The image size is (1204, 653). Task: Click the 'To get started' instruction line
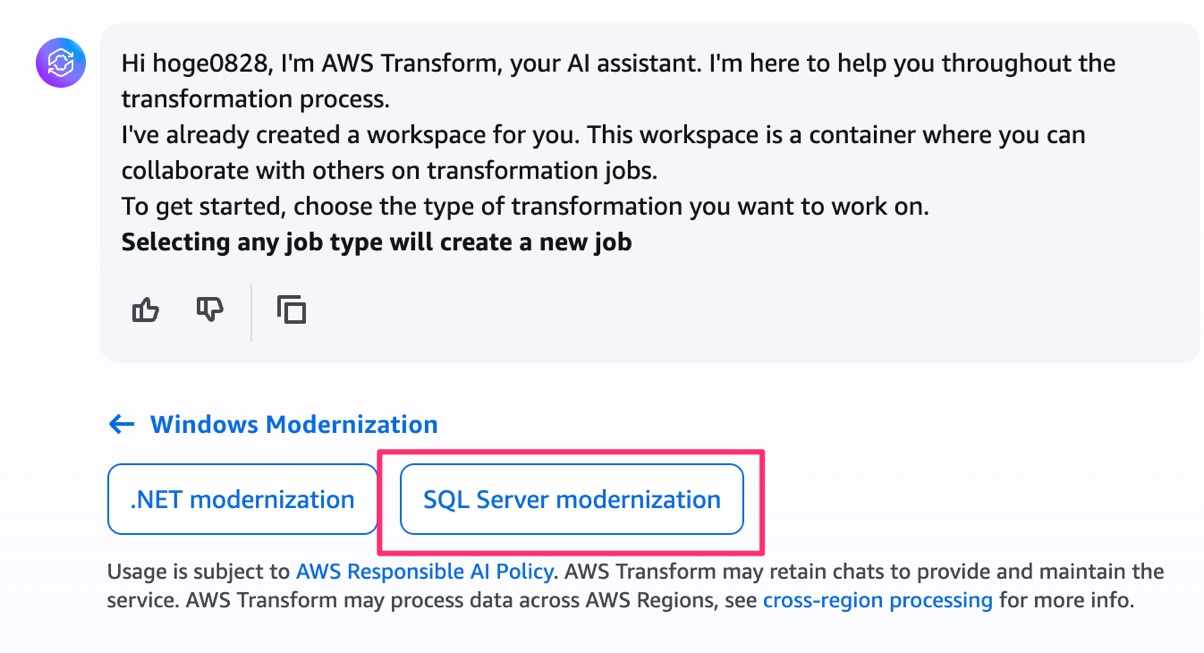click(x=524, y=206)
